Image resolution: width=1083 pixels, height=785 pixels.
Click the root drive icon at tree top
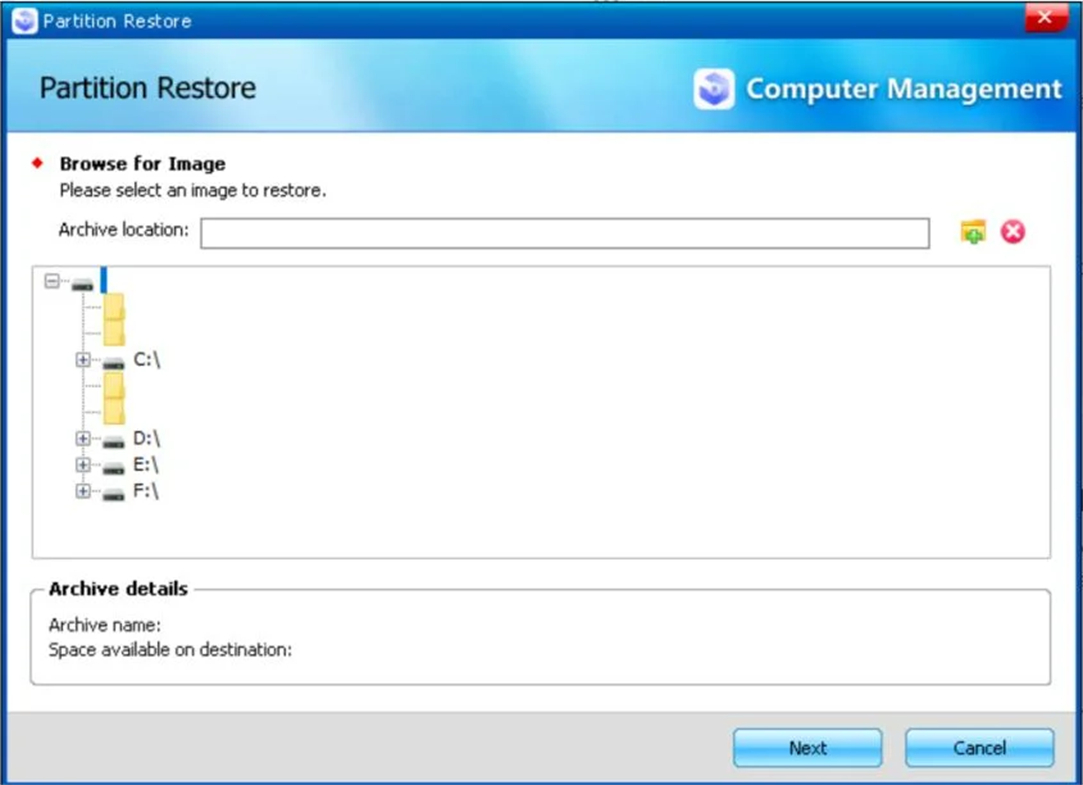[82, 283]
